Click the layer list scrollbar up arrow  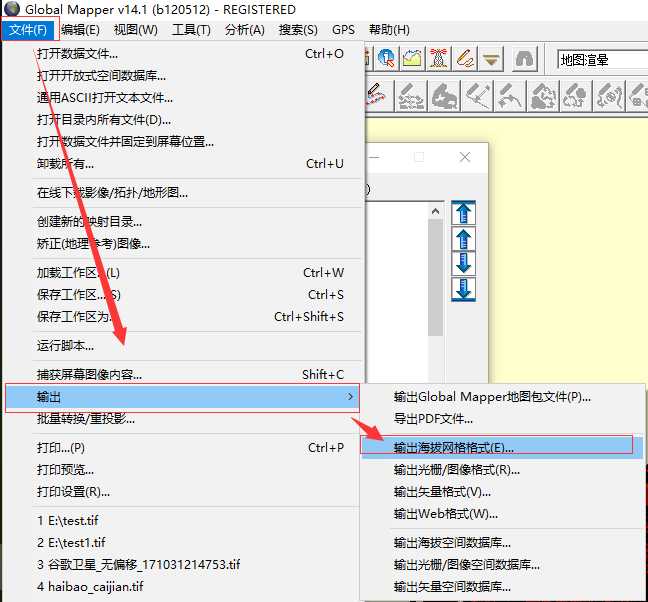pos(435,212)
